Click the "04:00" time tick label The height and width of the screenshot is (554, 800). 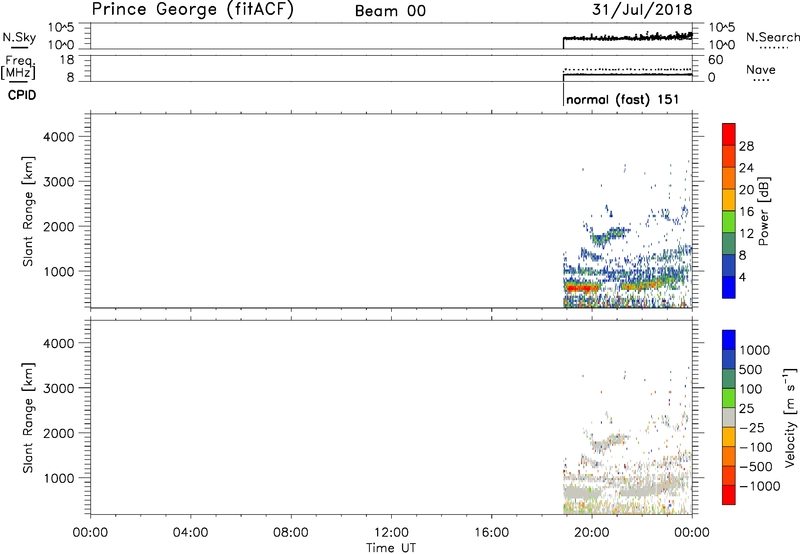point(190,533)
